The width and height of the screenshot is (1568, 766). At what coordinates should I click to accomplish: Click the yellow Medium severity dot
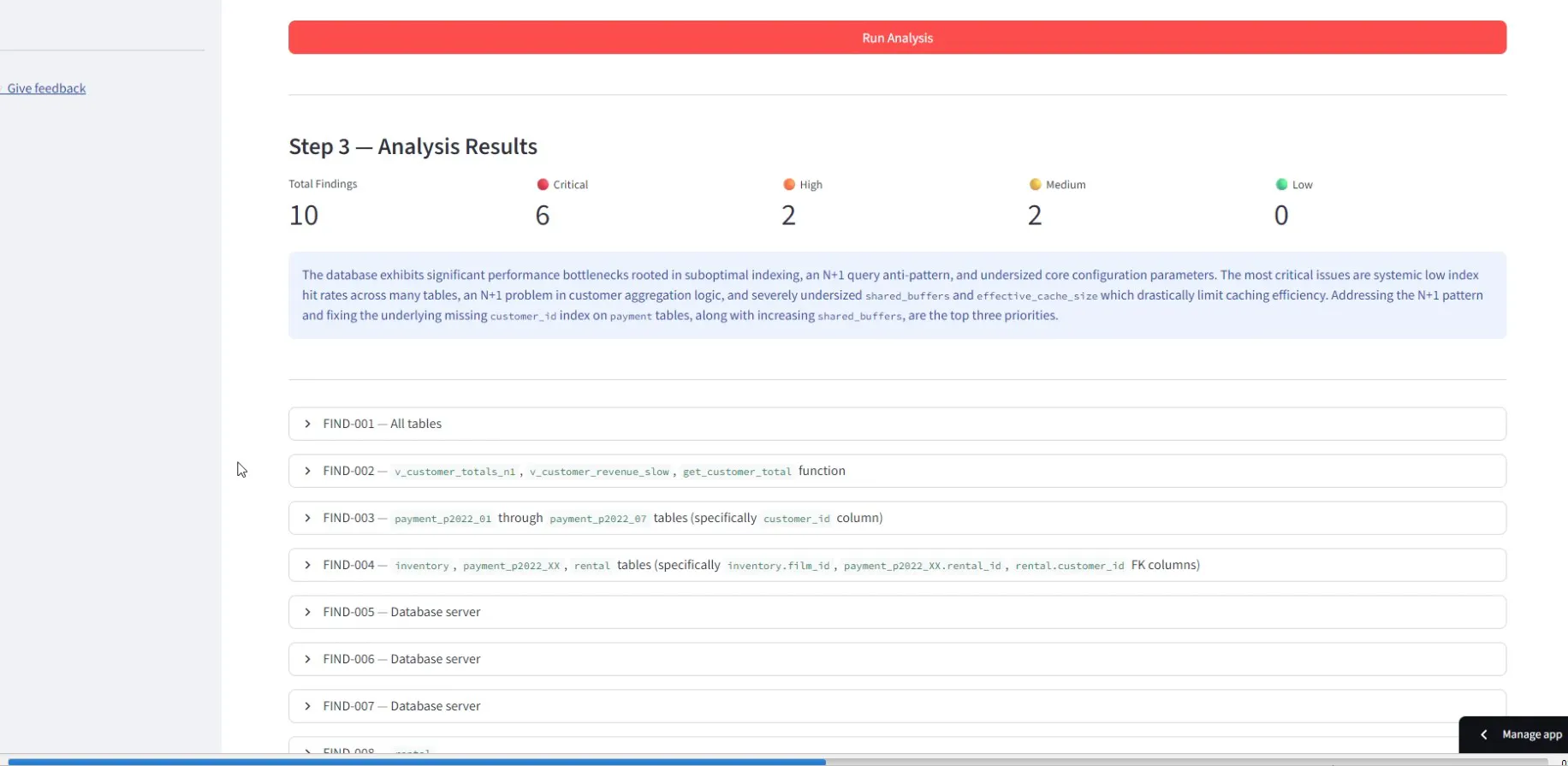(x=1035, y=184)
